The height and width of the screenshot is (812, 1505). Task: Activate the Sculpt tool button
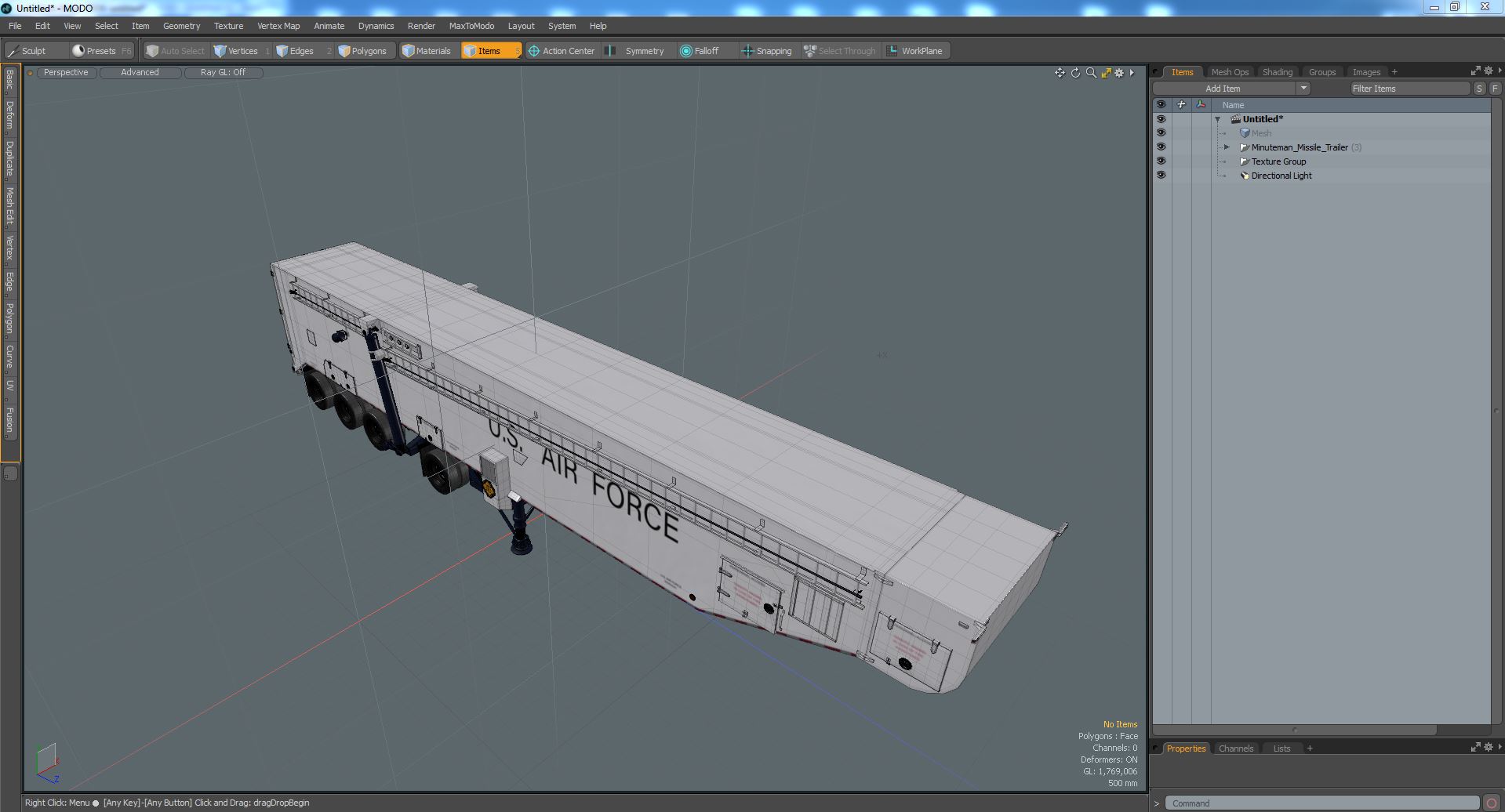35,51
